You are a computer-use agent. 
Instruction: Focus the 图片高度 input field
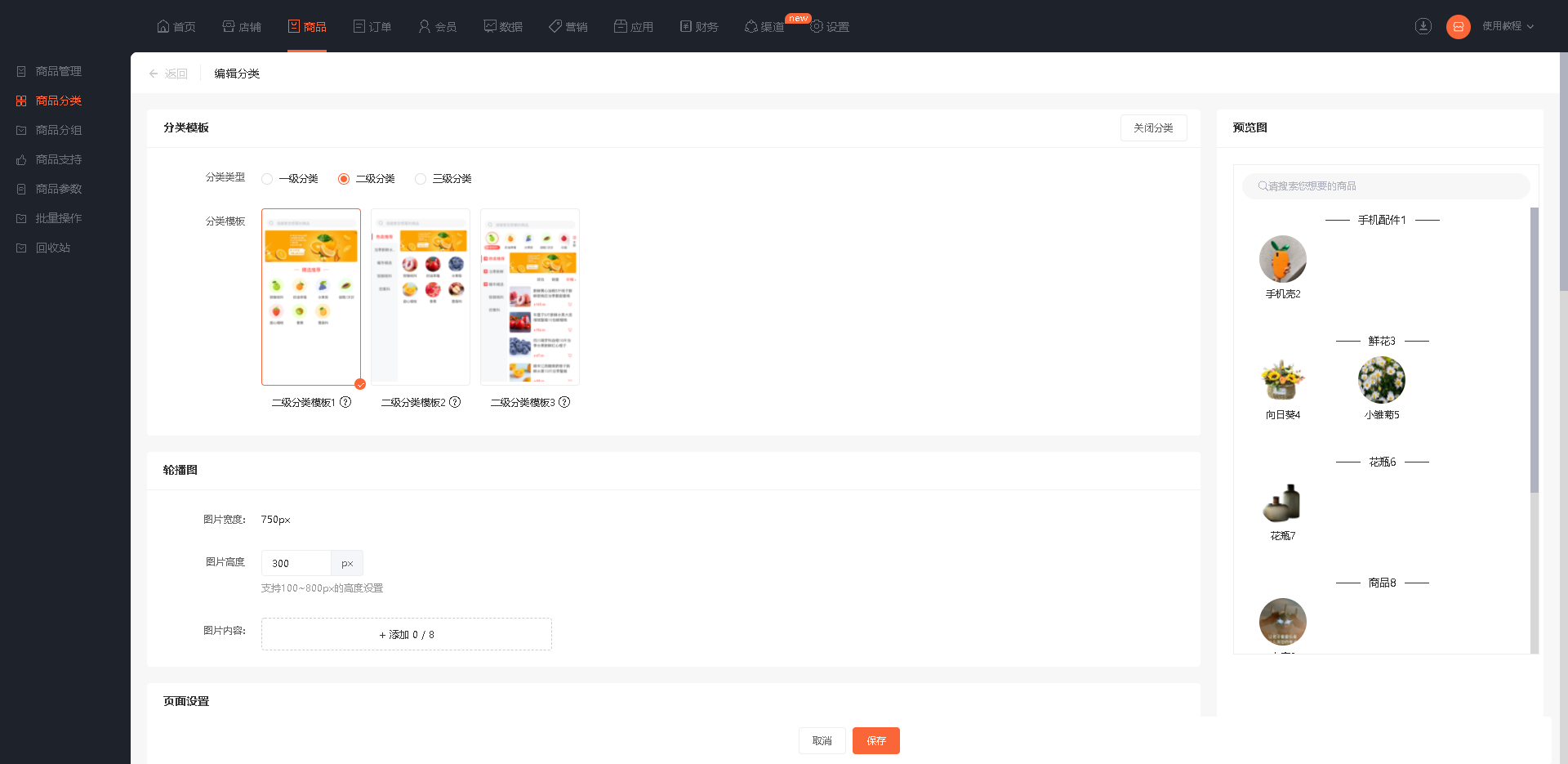click(x=296, y=563)
